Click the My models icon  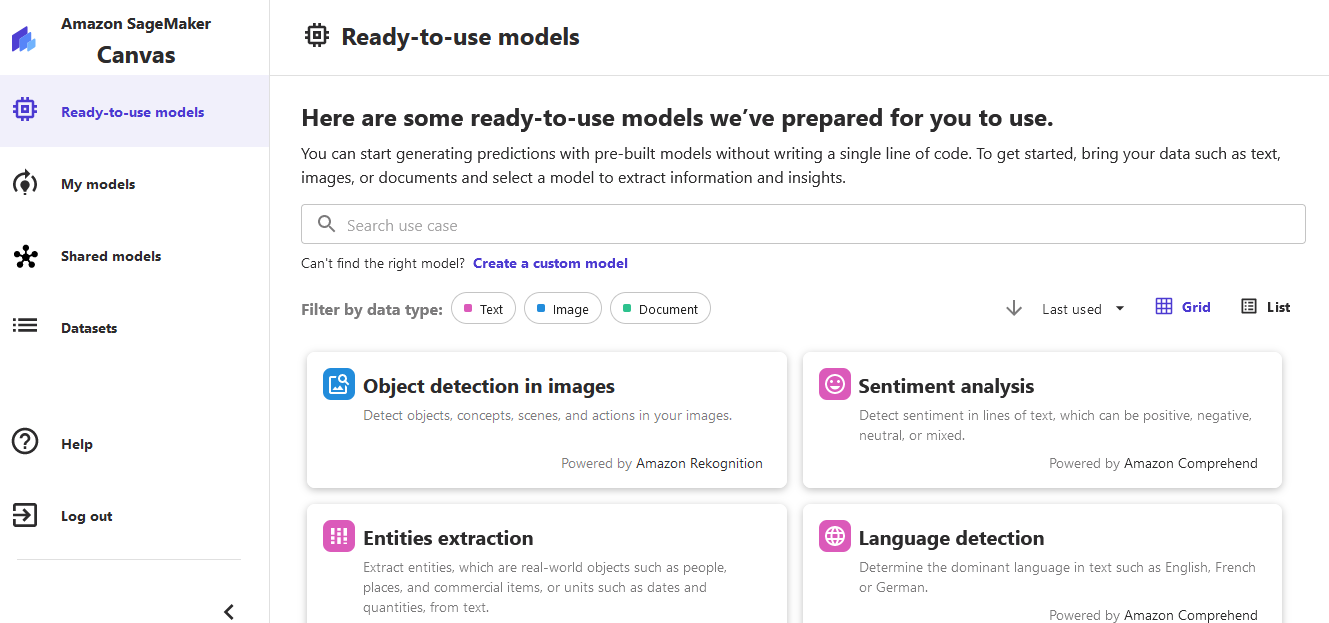[25, 184]
